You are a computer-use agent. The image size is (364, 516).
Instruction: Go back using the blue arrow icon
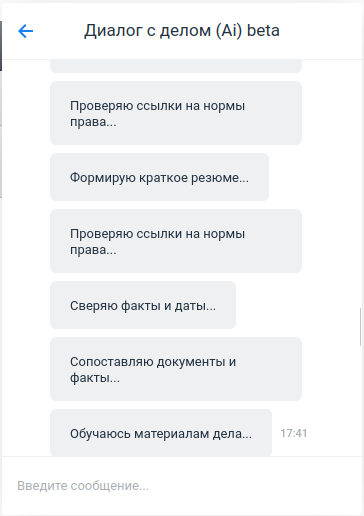pos(26,31)
